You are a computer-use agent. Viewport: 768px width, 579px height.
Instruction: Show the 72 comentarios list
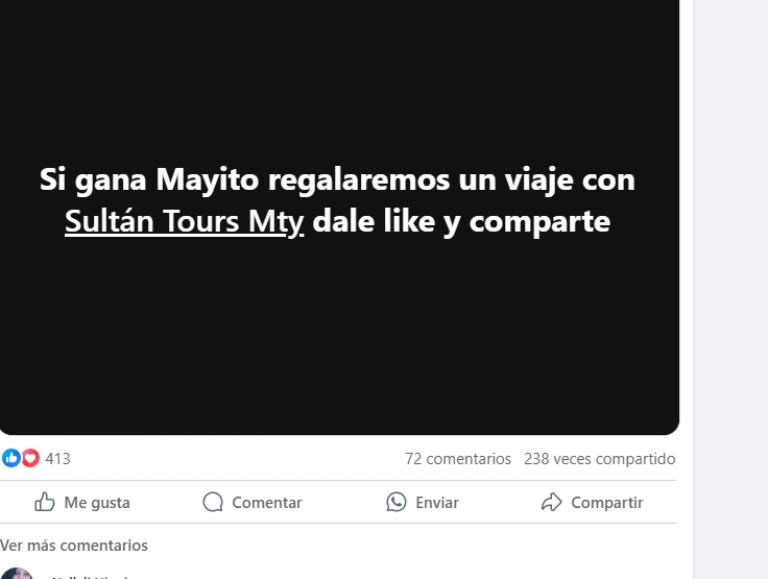click(458, 459)
